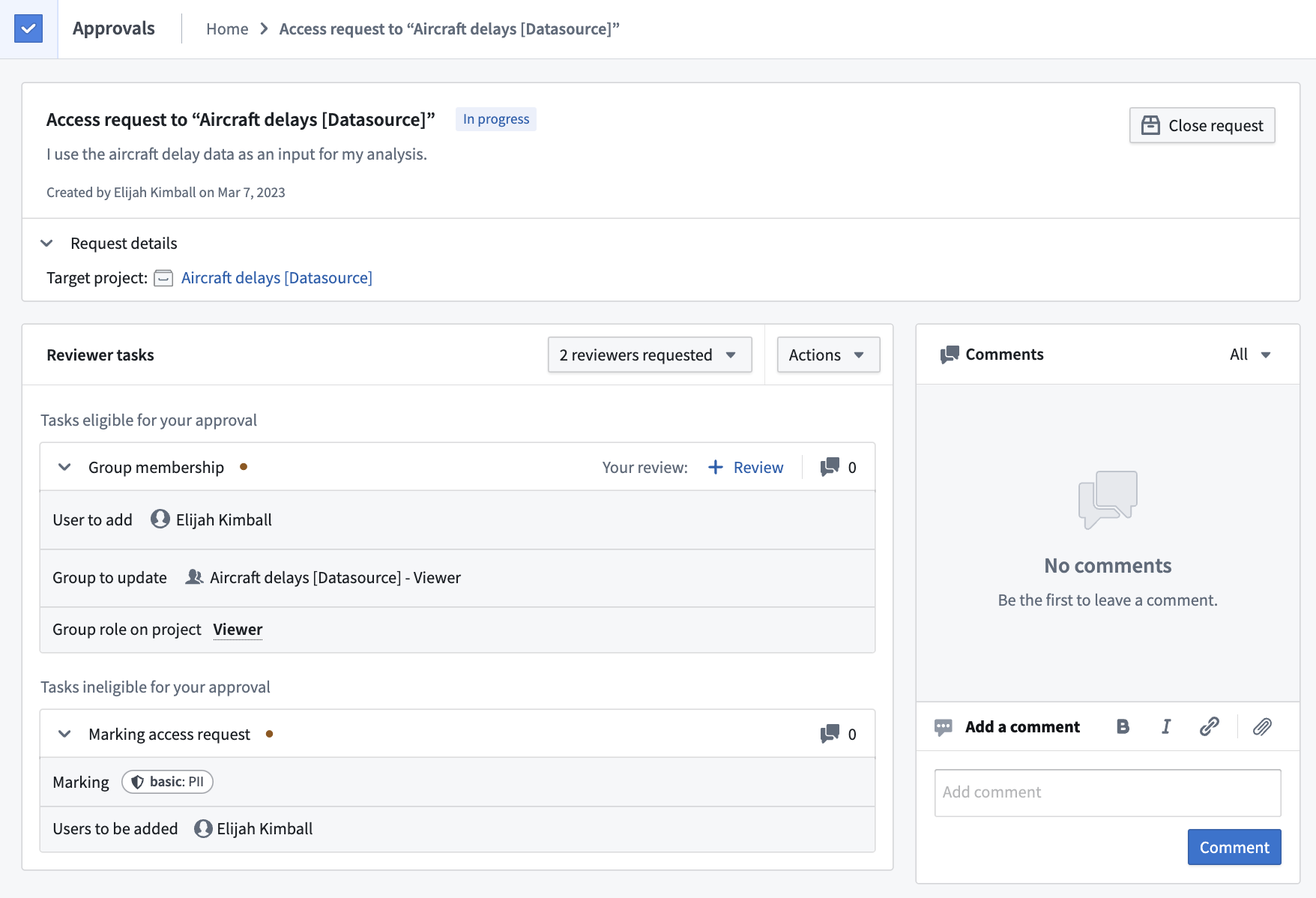Open the Actions dropdown menu
The image size is (1316, 898).
pos(828,355)
